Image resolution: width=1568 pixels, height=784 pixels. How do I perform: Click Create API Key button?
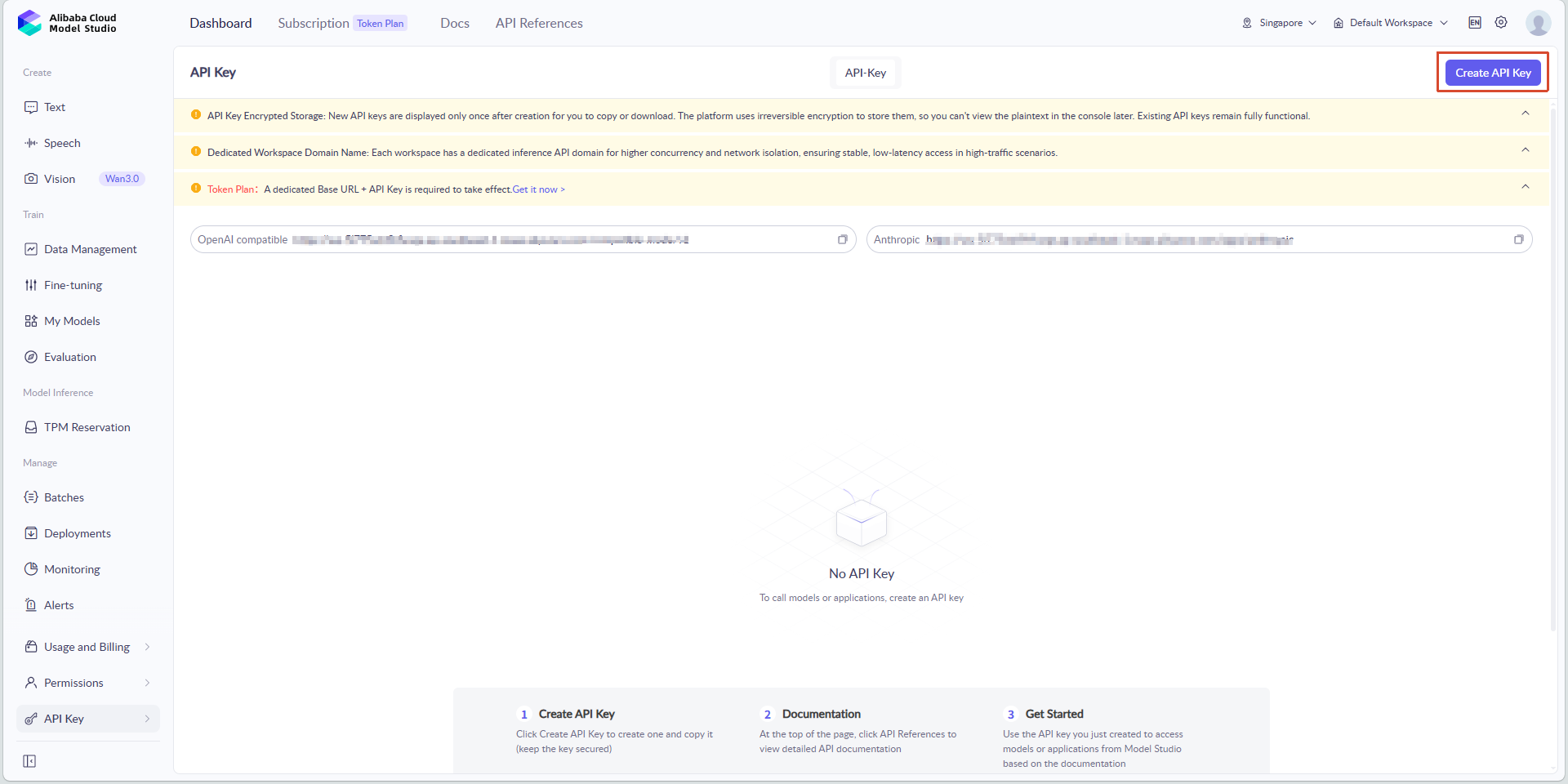click(x=1493, y=73)
